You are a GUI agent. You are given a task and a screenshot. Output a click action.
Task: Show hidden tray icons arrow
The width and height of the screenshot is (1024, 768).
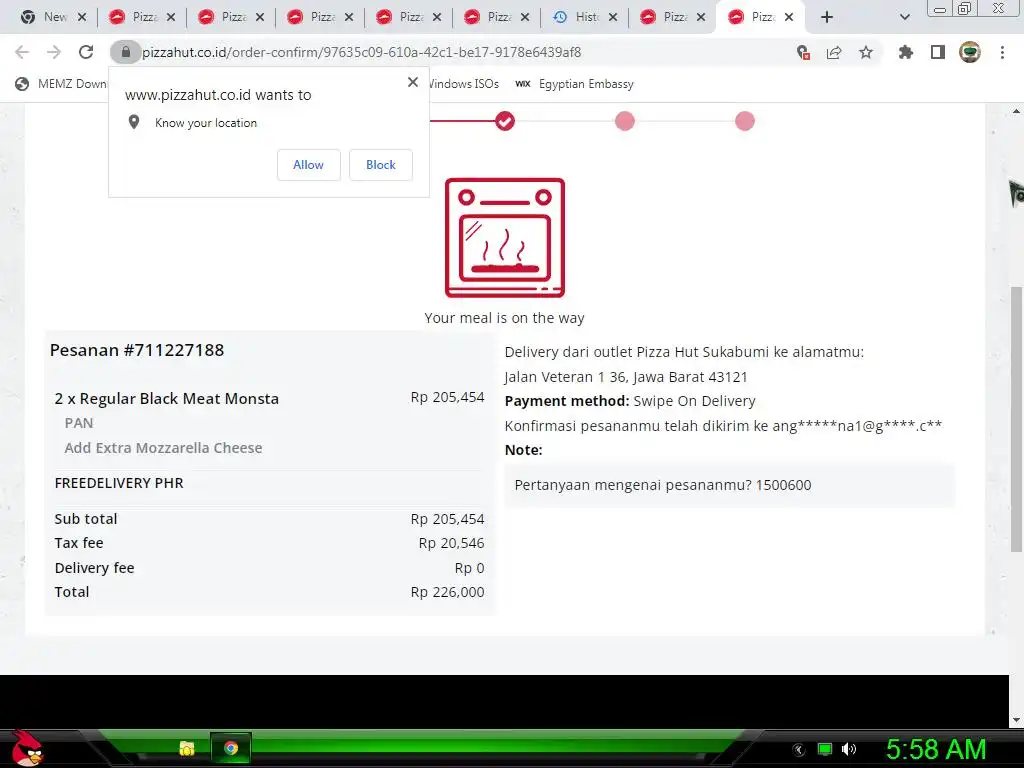pos(799,750)
